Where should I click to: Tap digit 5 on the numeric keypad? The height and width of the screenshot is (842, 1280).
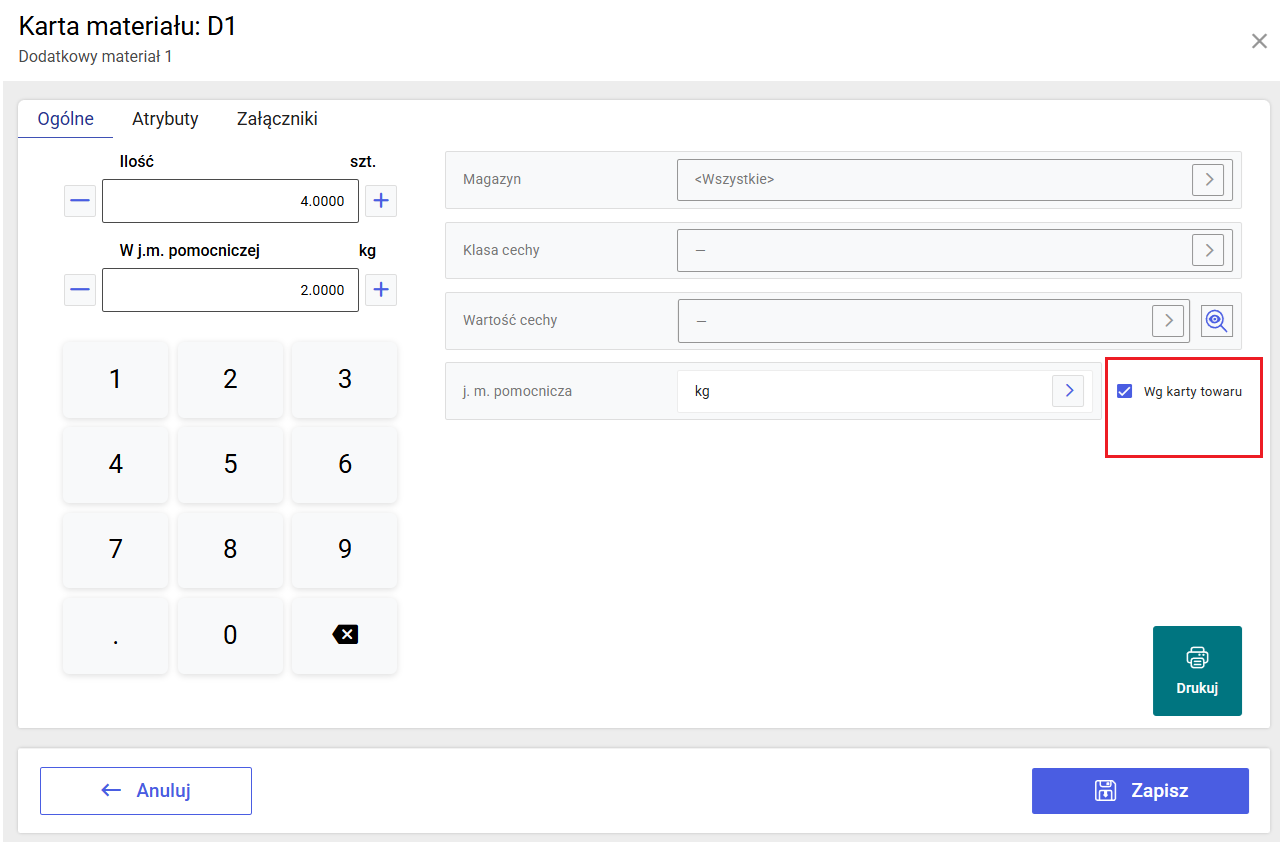tap(230, 464)
